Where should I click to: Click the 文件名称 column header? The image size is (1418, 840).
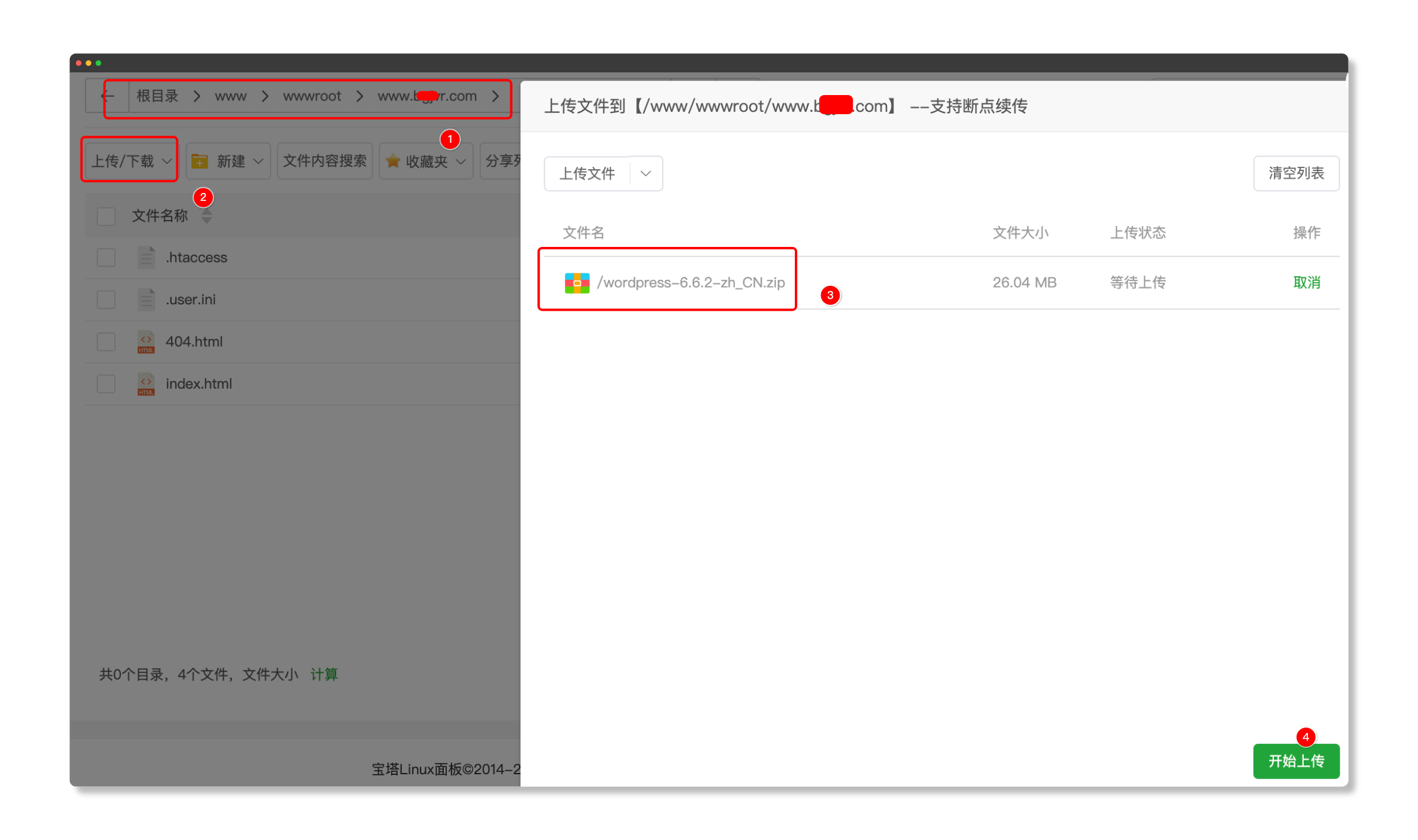click(x=159, y=216)
